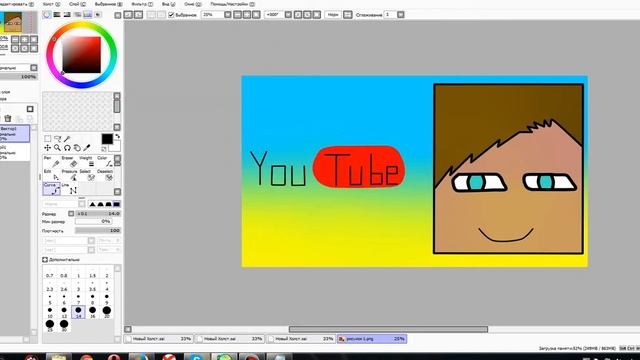Select the magic wand tool
Image resolution: width=640 pixels, height=360 pixels.
(x=67, y=139)
